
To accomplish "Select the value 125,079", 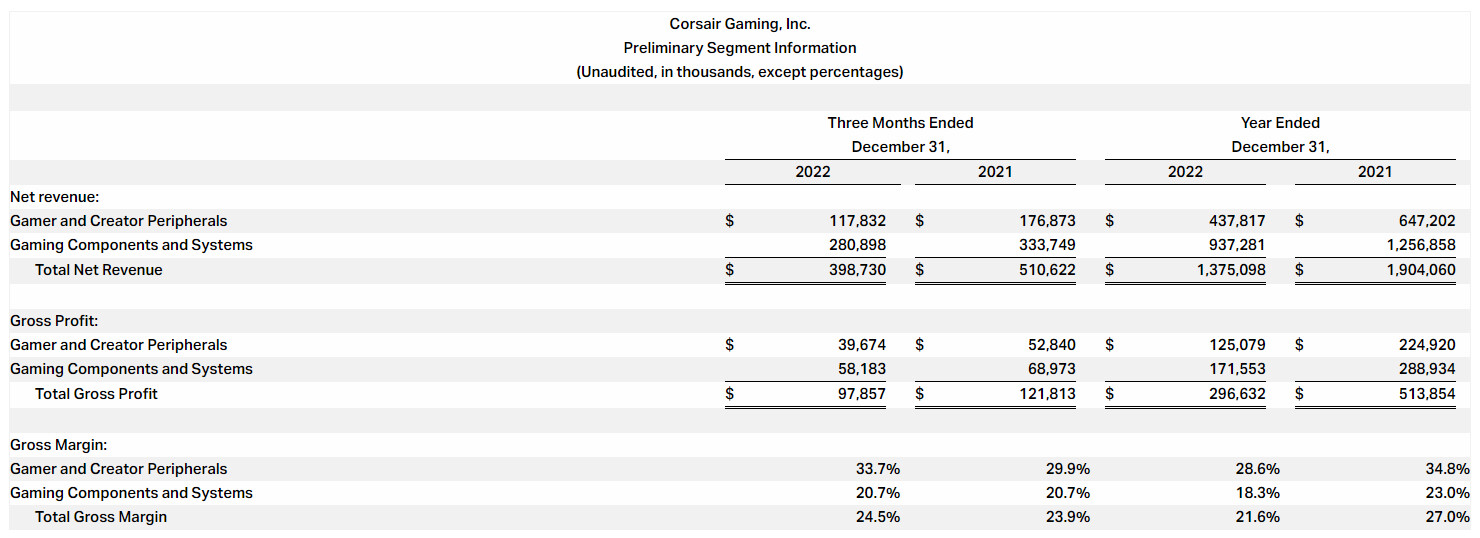I will coord(1235,345).
